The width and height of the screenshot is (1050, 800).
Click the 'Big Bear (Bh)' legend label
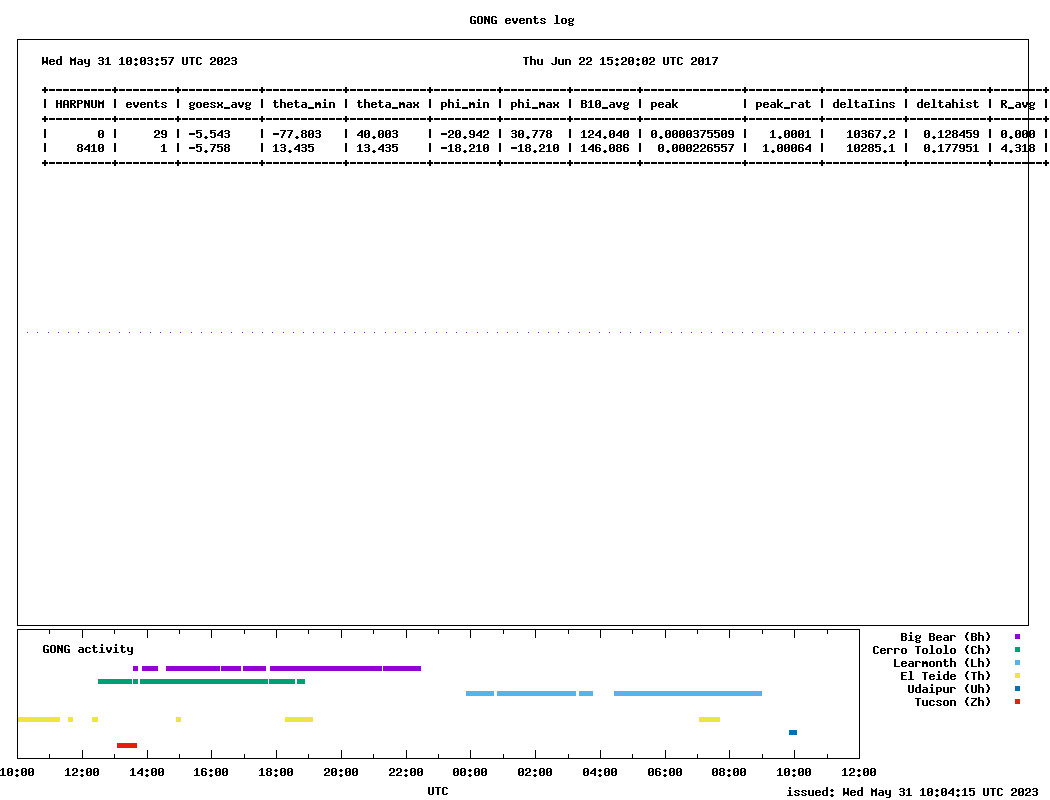pos(945,637)
